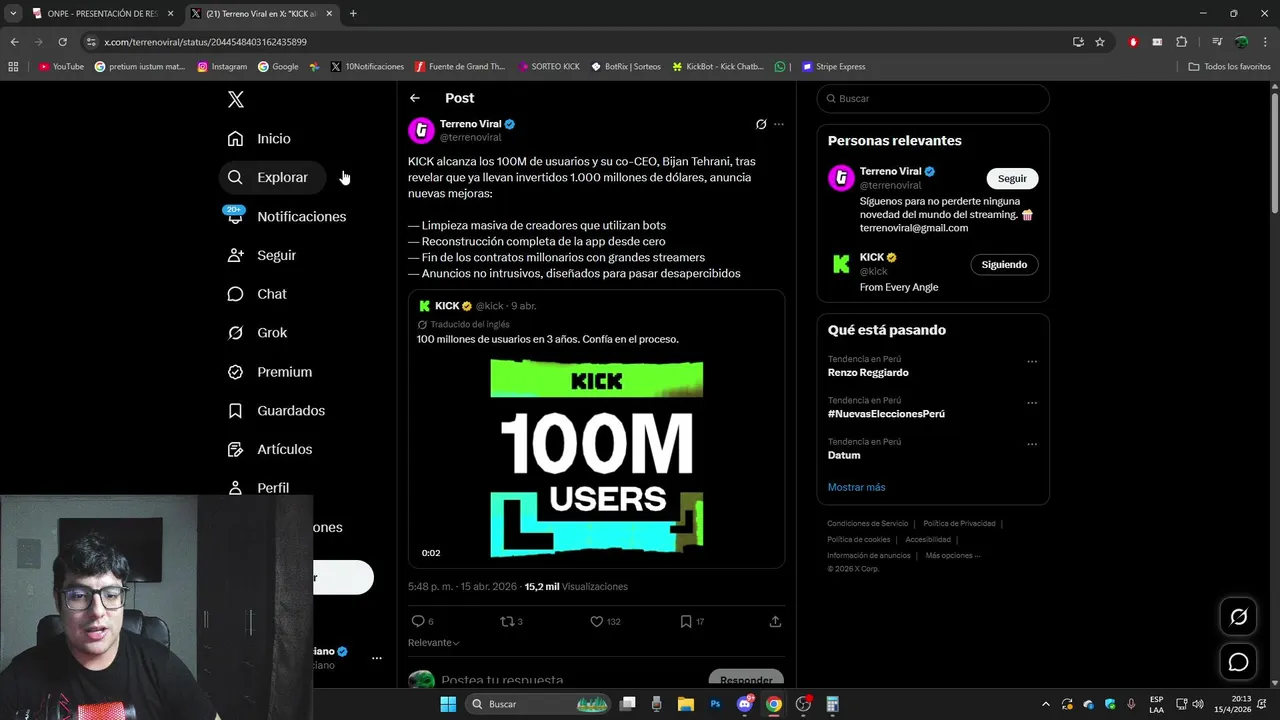The height and width of the screenshot is (720, 1280).
Task: Open the #NuevasEleccionesPerú trend
Action: coord(886,414)
